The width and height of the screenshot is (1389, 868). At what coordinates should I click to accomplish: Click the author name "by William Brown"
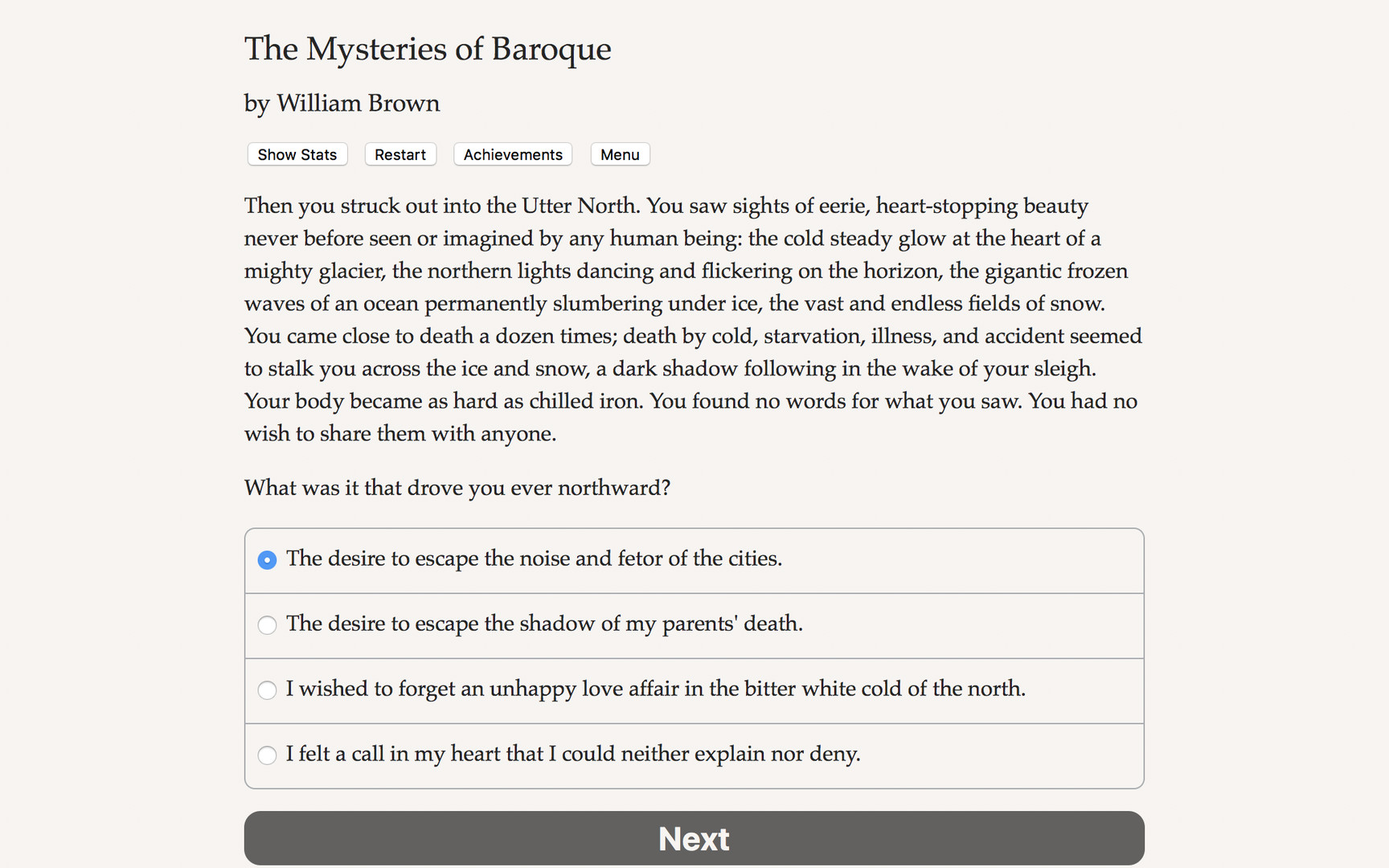[341, 104]
